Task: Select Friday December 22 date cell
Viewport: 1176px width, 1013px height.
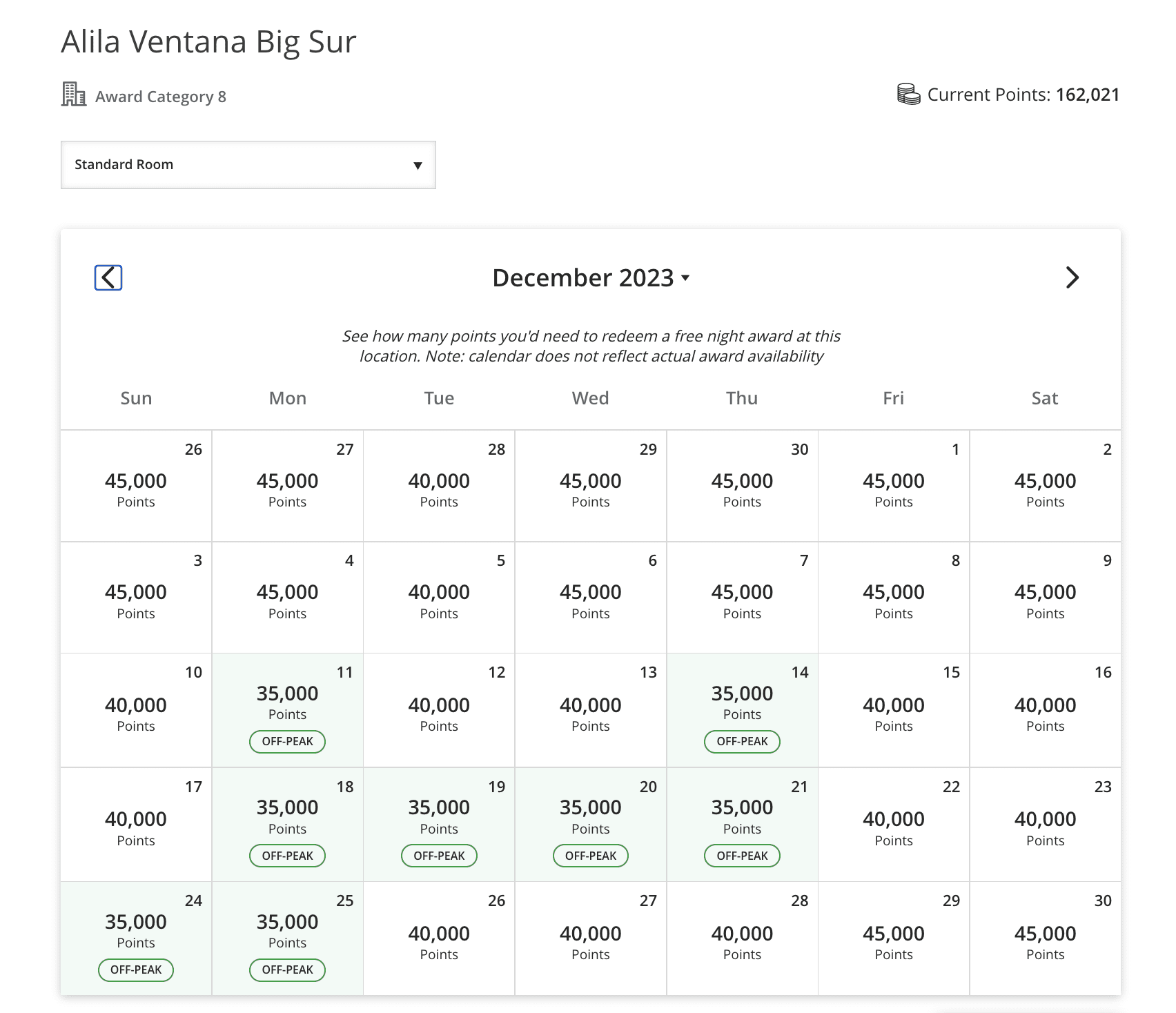Action: 893,824
